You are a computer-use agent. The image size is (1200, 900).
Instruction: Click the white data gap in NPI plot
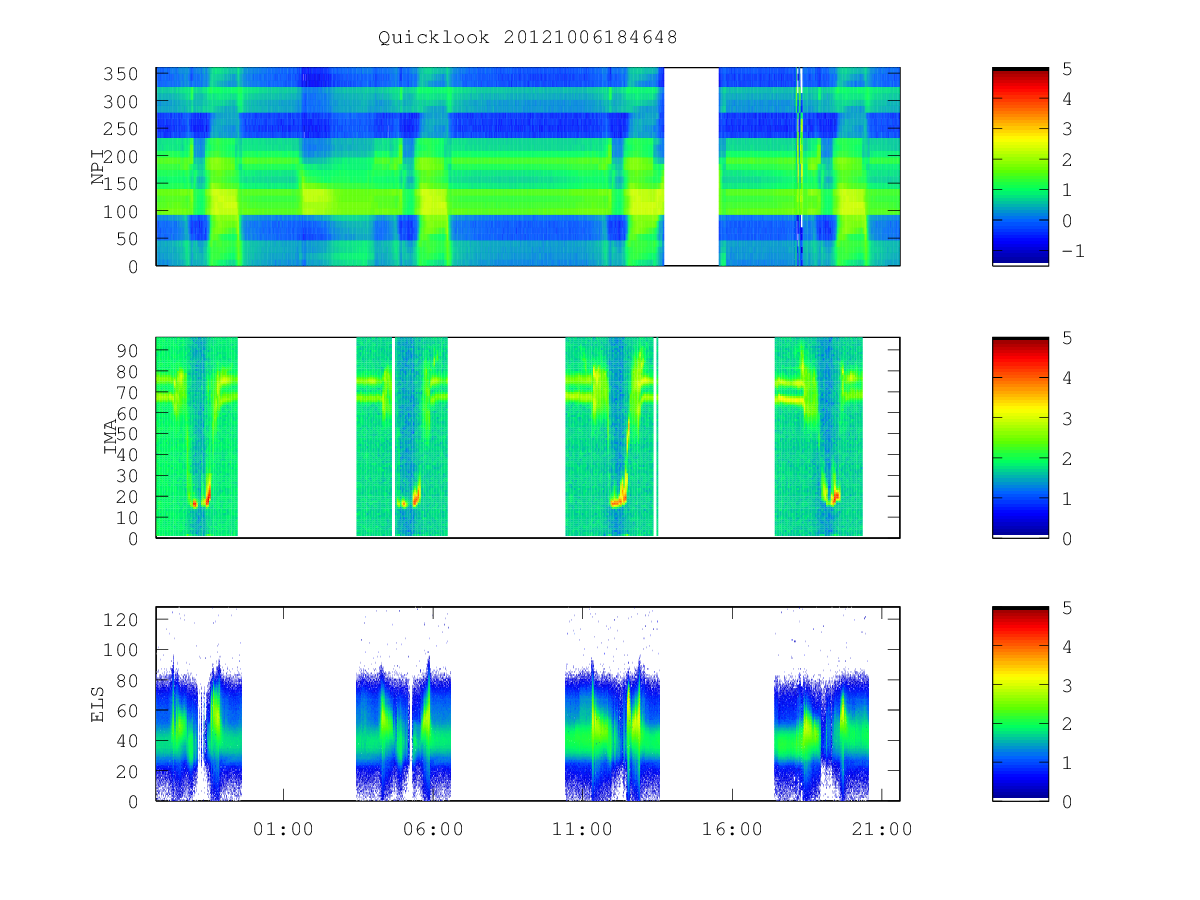click(691, 167)
